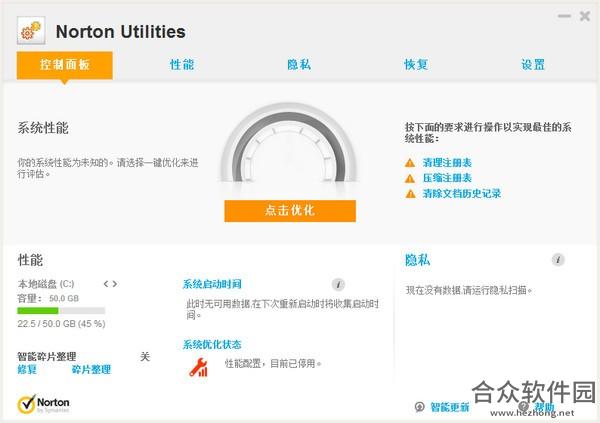Open the 清除文档历史记录 link
Viewport: 600px width, 423px height.
(462, 194)
